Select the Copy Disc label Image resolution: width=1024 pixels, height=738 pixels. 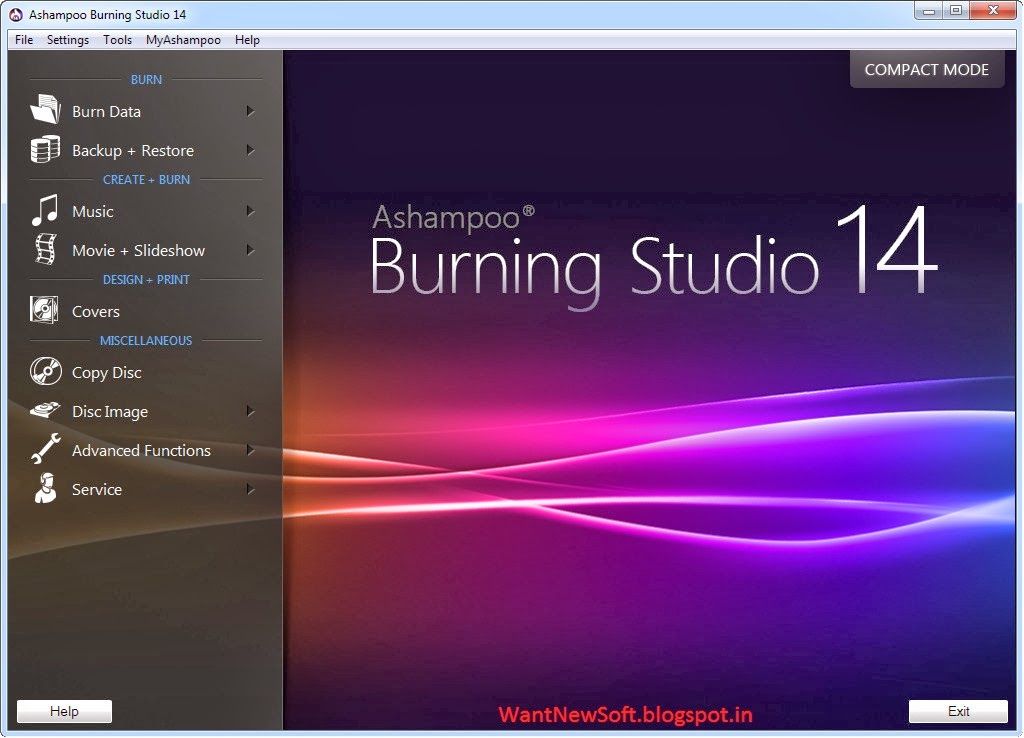[106, 373]
